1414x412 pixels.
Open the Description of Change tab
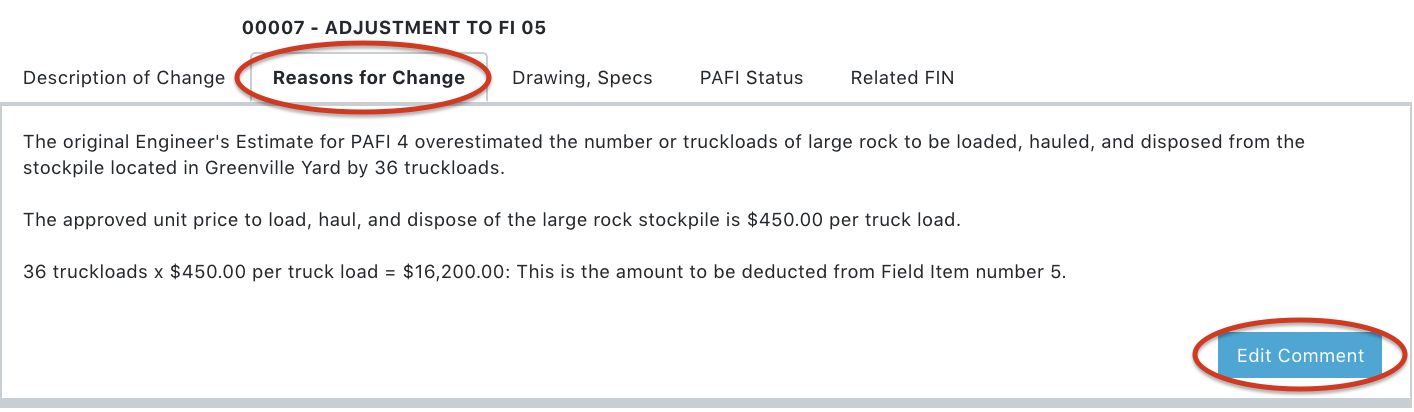pyautogui.click(x=124, y=78)
